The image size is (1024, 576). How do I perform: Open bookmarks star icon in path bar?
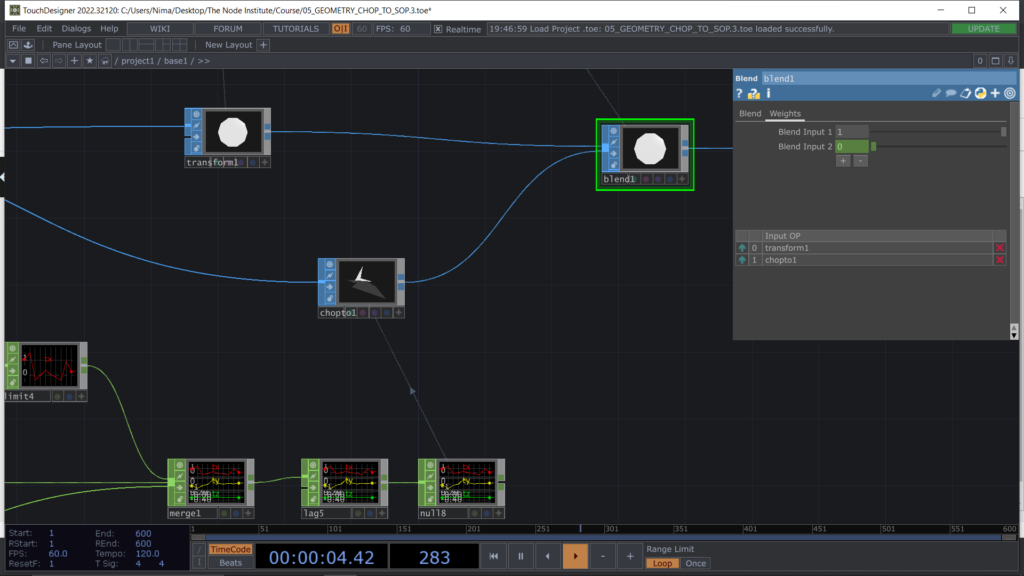pyautogui.click(x=89, y=61)
